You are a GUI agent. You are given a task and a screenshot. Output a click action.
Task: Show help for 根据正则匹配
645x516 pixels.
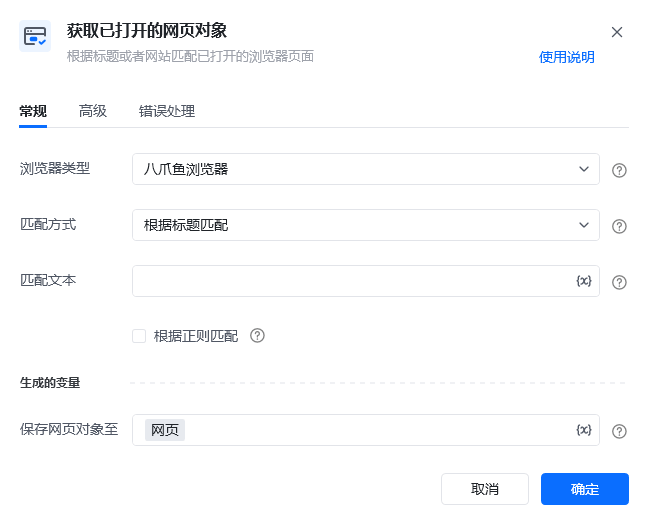[x=258, y=336]
